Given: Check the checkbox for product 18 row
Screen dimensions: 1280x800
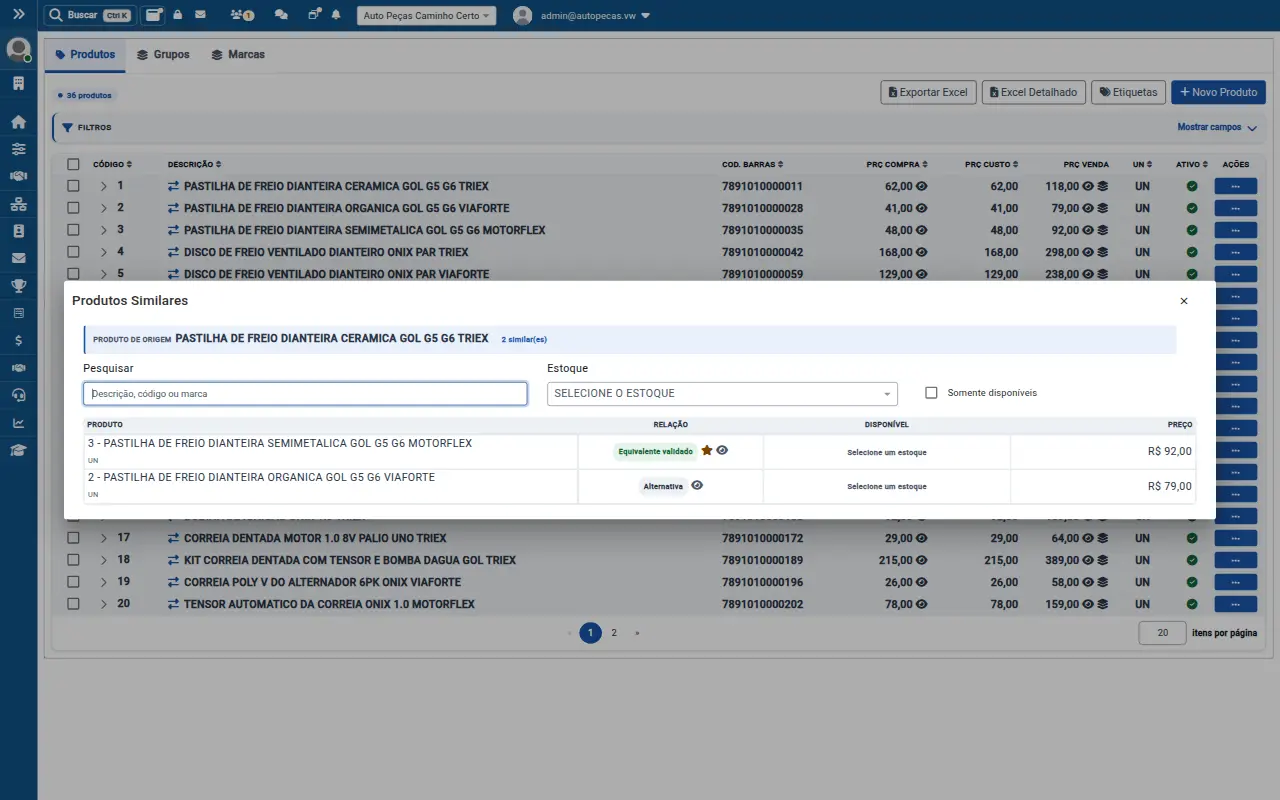Looking at the screenshot, I should [73, 560].
